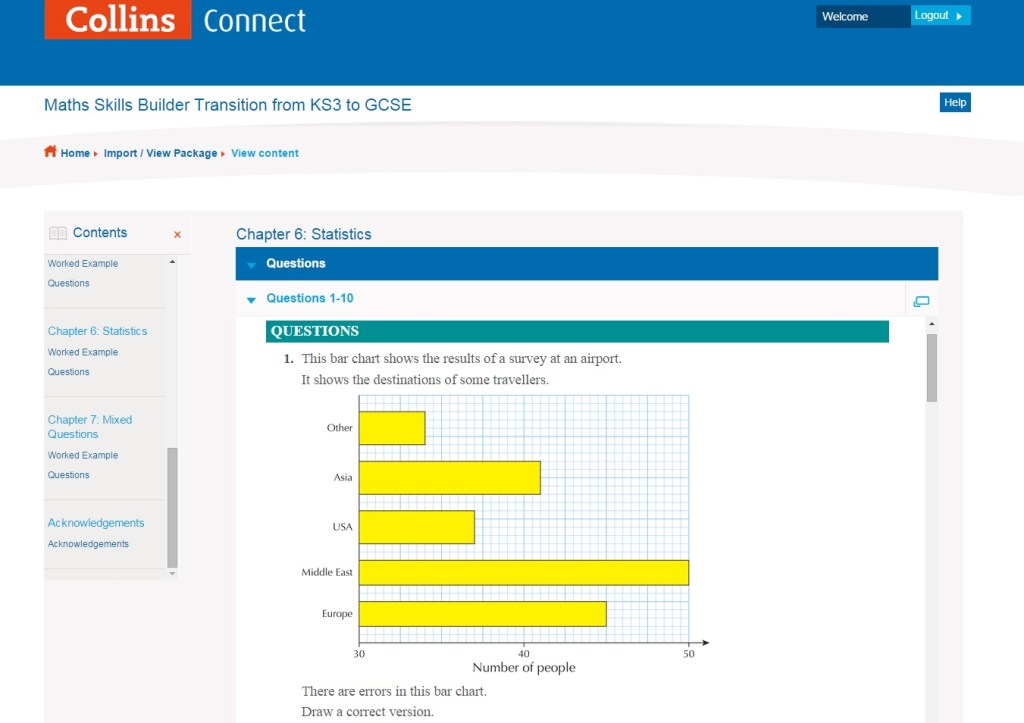Toggle the Chapter 6: Statistics sidebar section
Viewport: 1024px width, 723px height.
click(x=97, y=331)
